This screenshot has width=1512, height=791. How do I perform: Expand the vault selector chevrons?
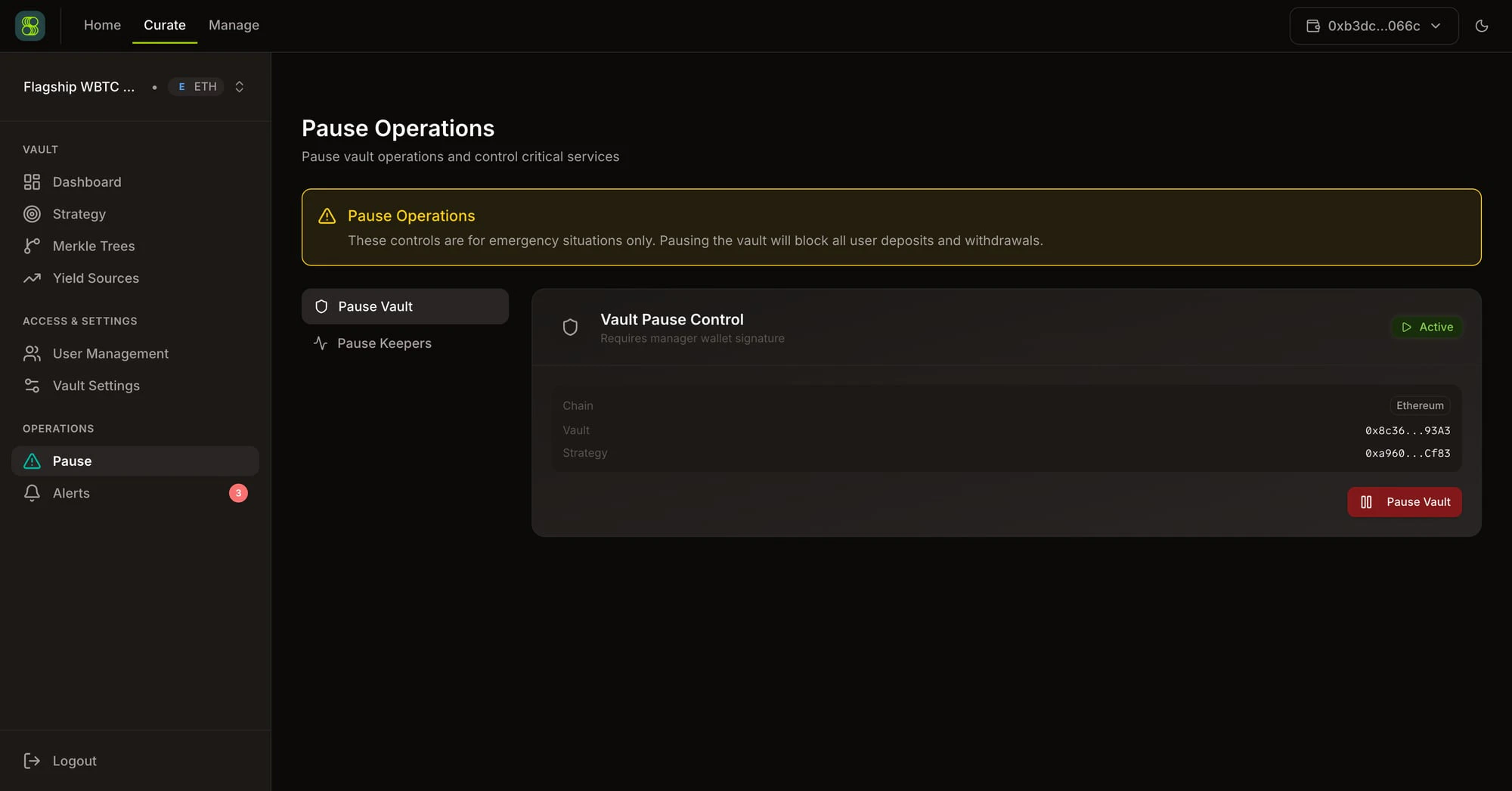click(240, 87)
